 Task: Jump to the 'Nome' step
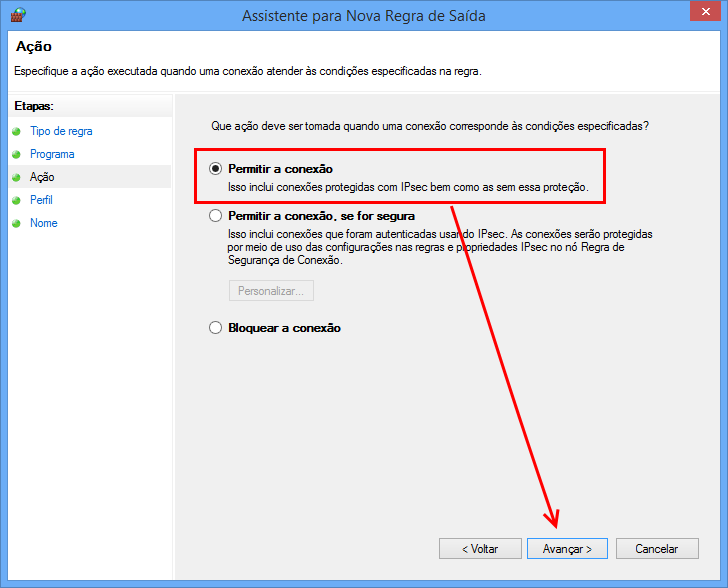[x=44, y=223]
